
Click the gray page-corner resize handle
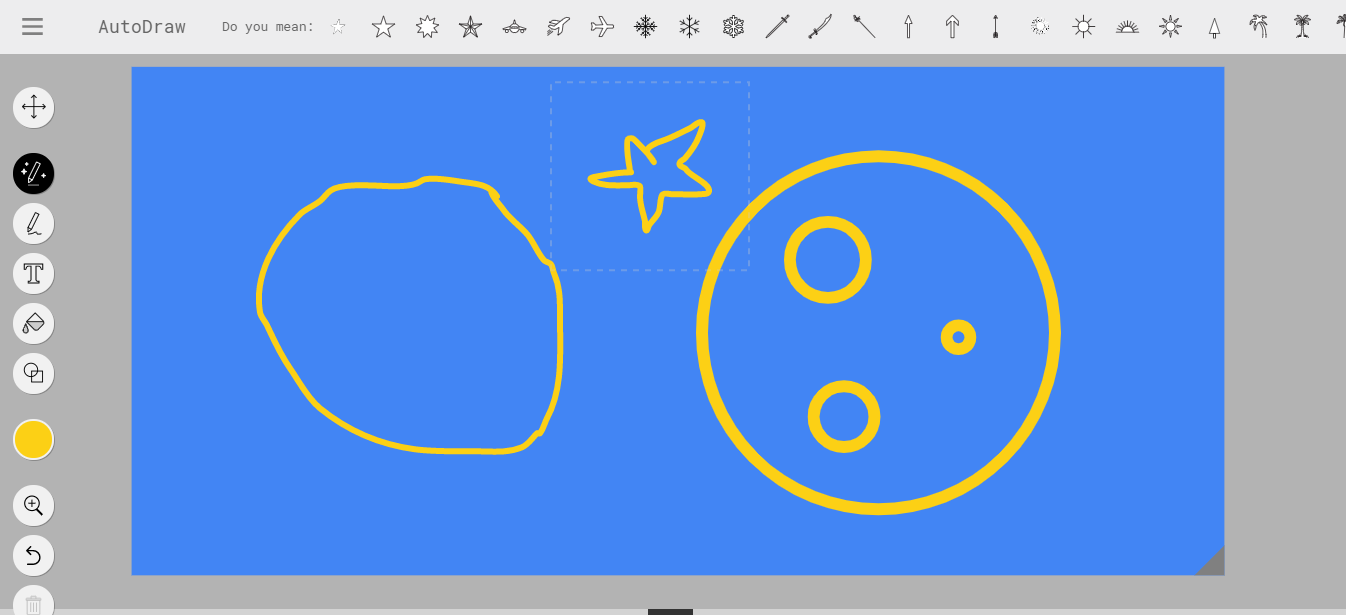click(1212, 563)
